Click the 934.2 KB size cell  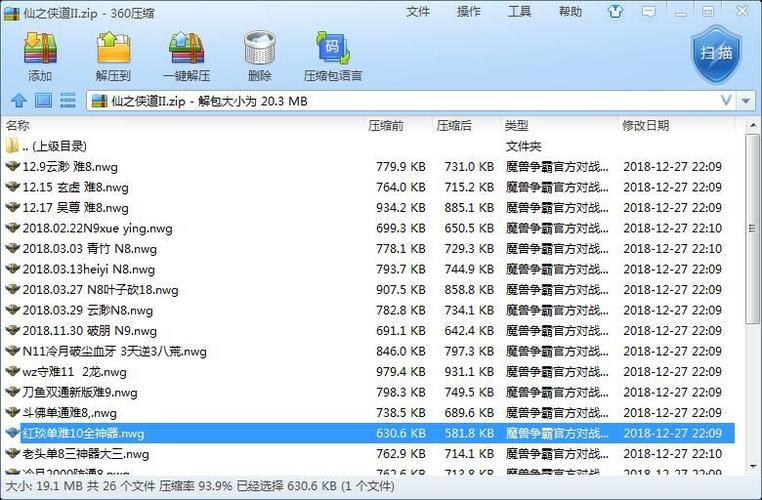click(400, 207)
